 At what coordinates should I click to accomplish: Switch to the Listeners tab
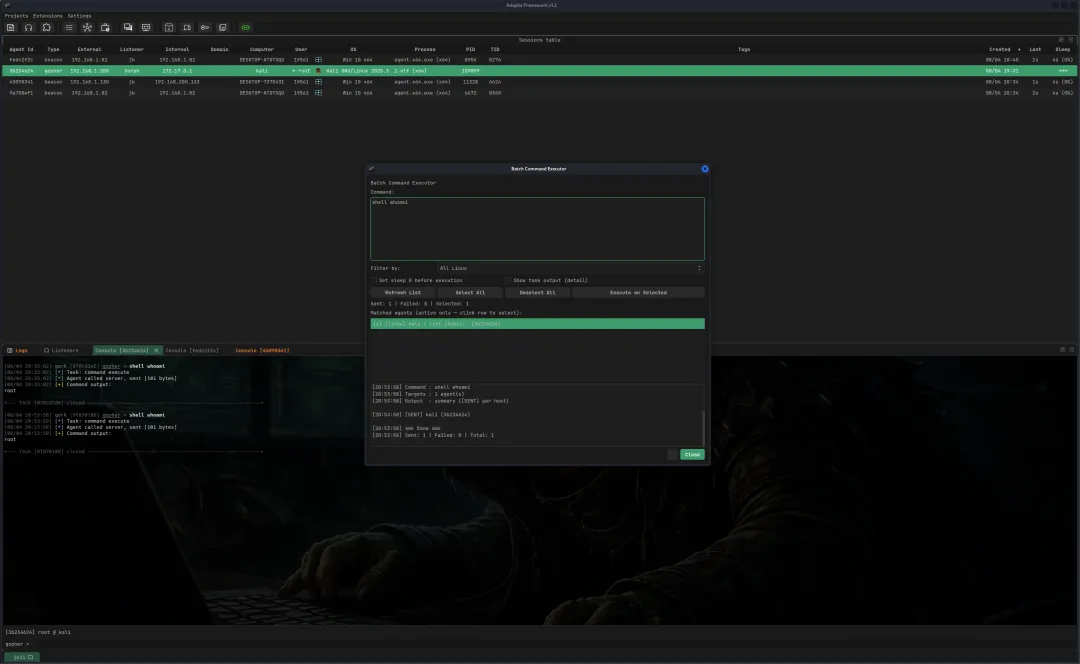(x=61, y=351)
